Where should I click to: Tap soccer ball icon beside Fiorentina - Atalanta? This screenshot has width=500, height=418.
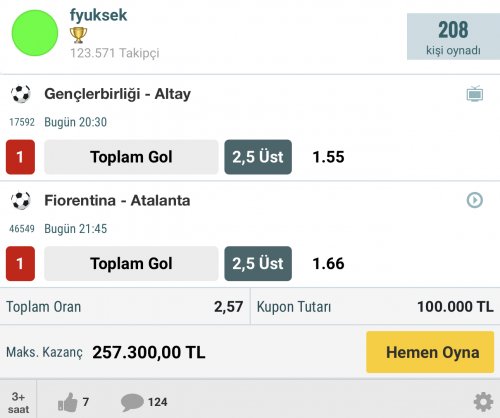click(x=21, y=200)
